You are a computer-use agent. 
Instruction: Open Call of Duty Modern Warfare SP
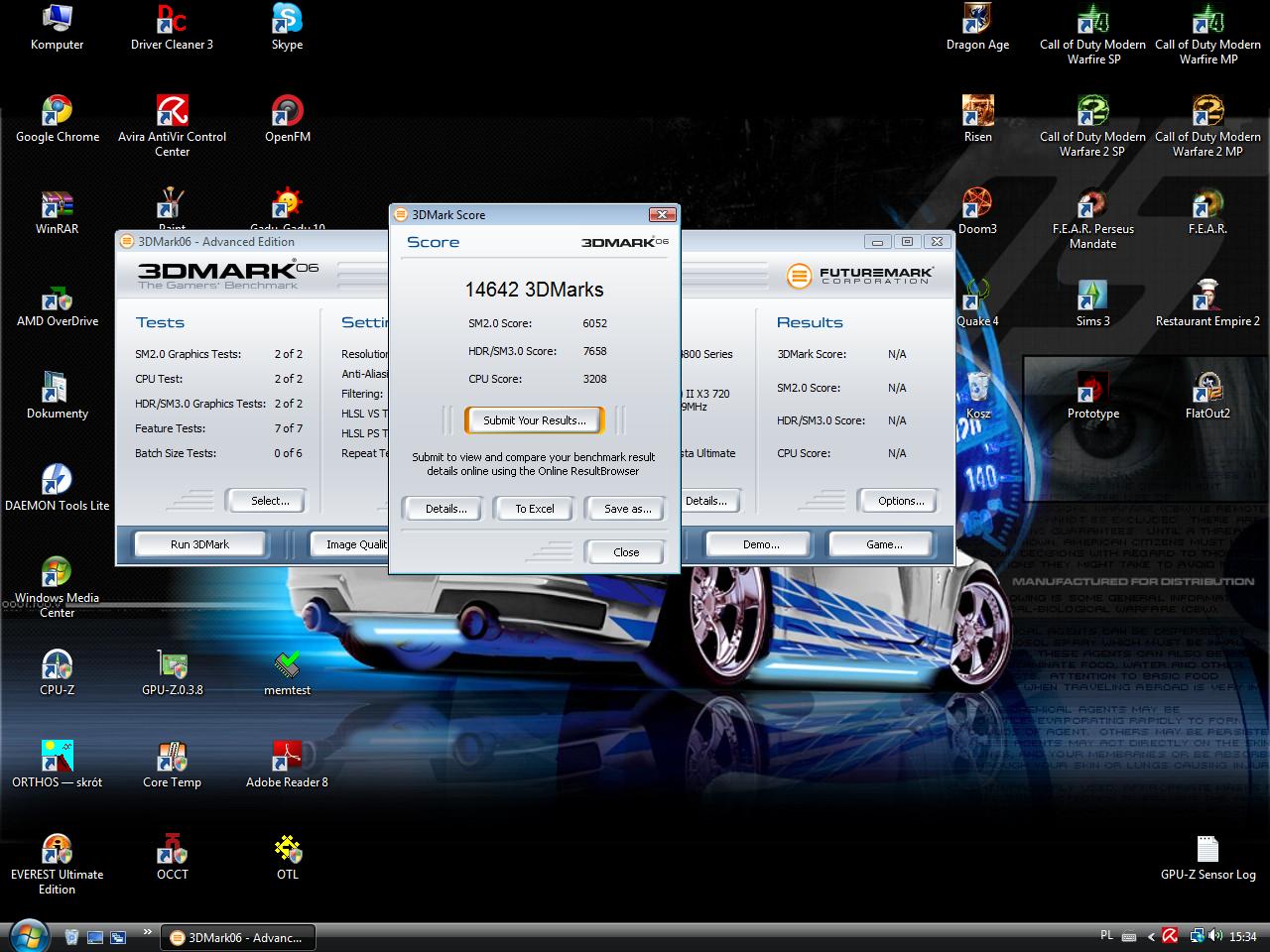click(1092, 34)
